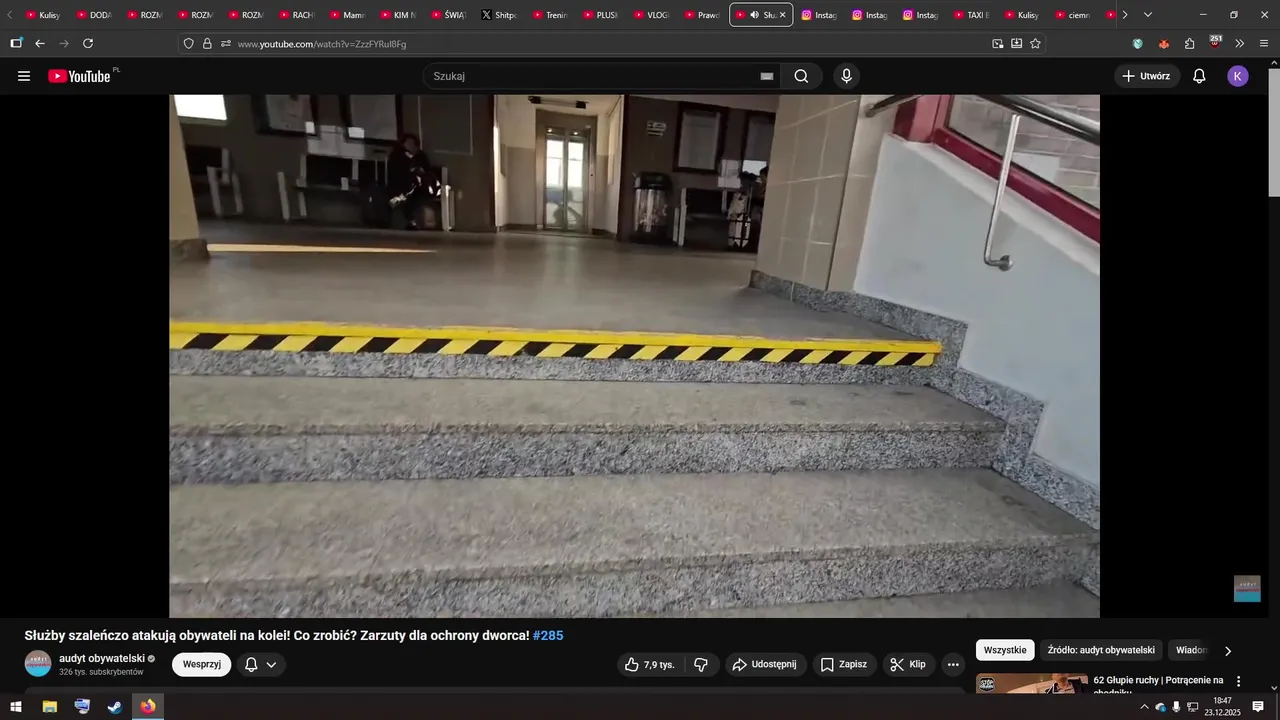Open the downloads counter icon showing 251

click(x=1215, y=42)
